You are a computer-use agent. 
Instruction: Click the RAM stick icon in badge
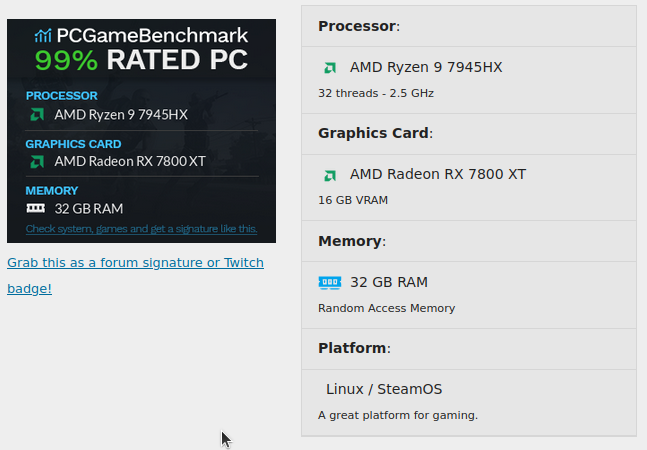point(36,208)
